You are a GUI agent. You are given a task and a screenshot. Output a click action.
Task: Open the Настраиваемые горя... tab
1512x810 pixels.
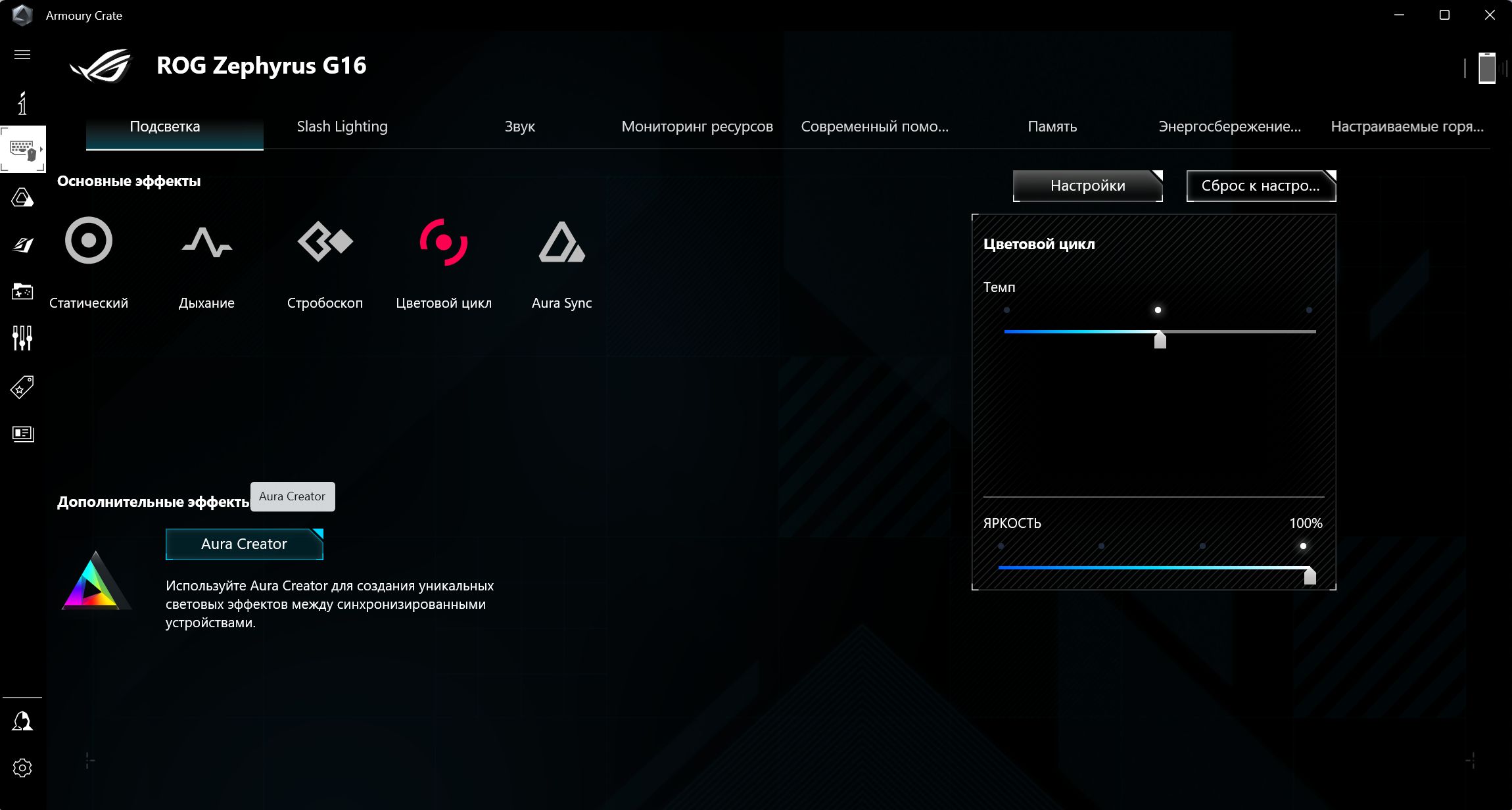[x=1407, y=126]
